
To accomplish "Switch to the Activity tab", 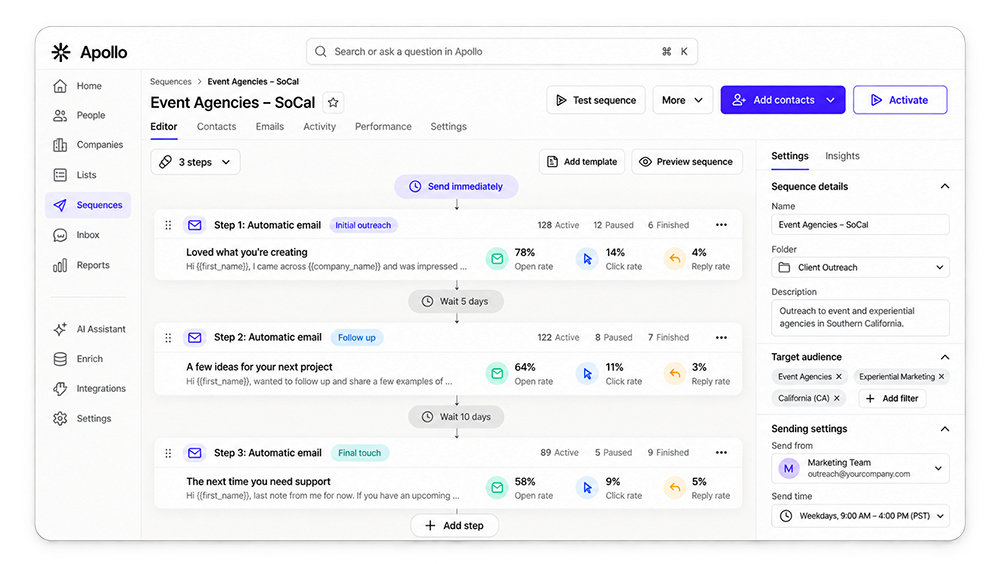I will (x=320, y=126).
